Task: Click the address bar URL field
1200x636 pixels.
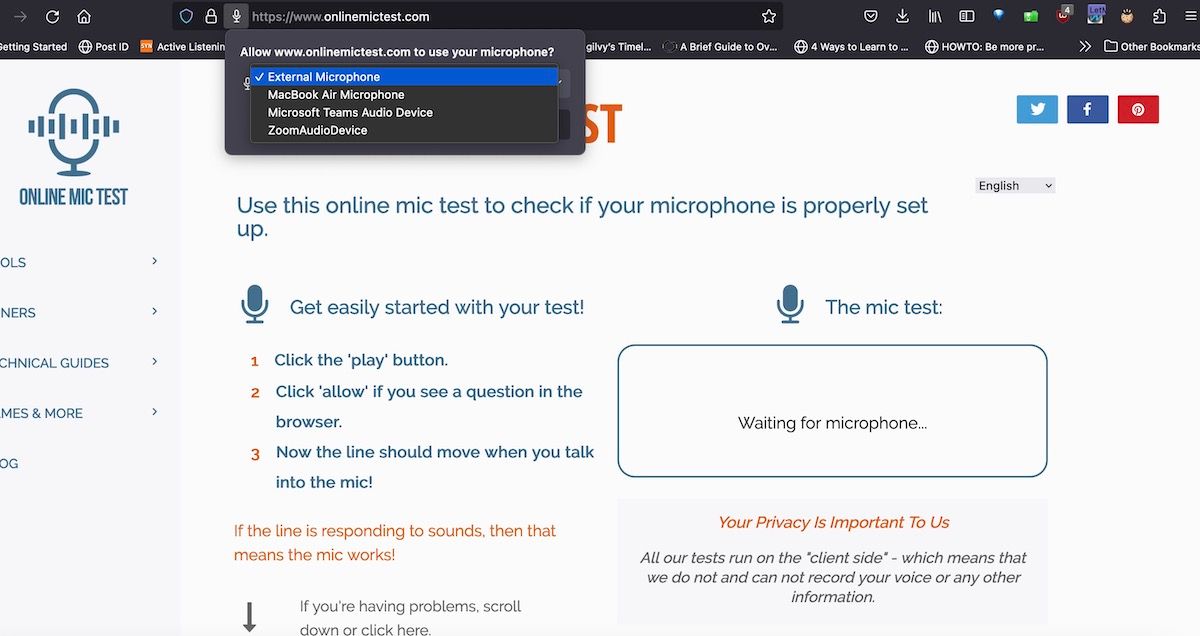Action: pos(500,16)
